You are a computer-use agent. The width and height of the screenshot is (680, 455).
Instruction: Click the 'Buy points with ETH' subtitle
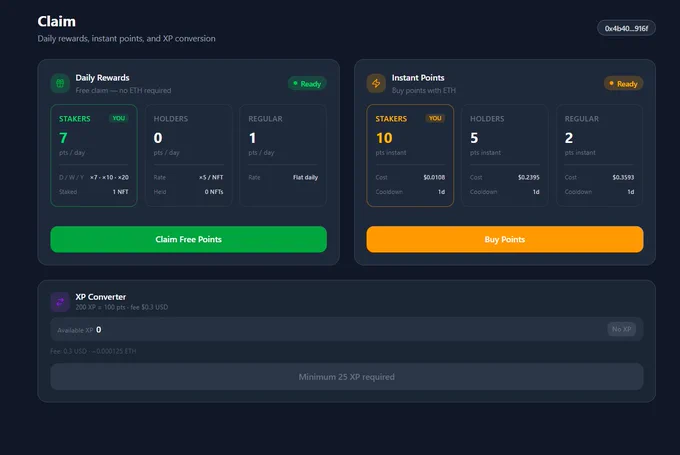click(x=424, y=90)
